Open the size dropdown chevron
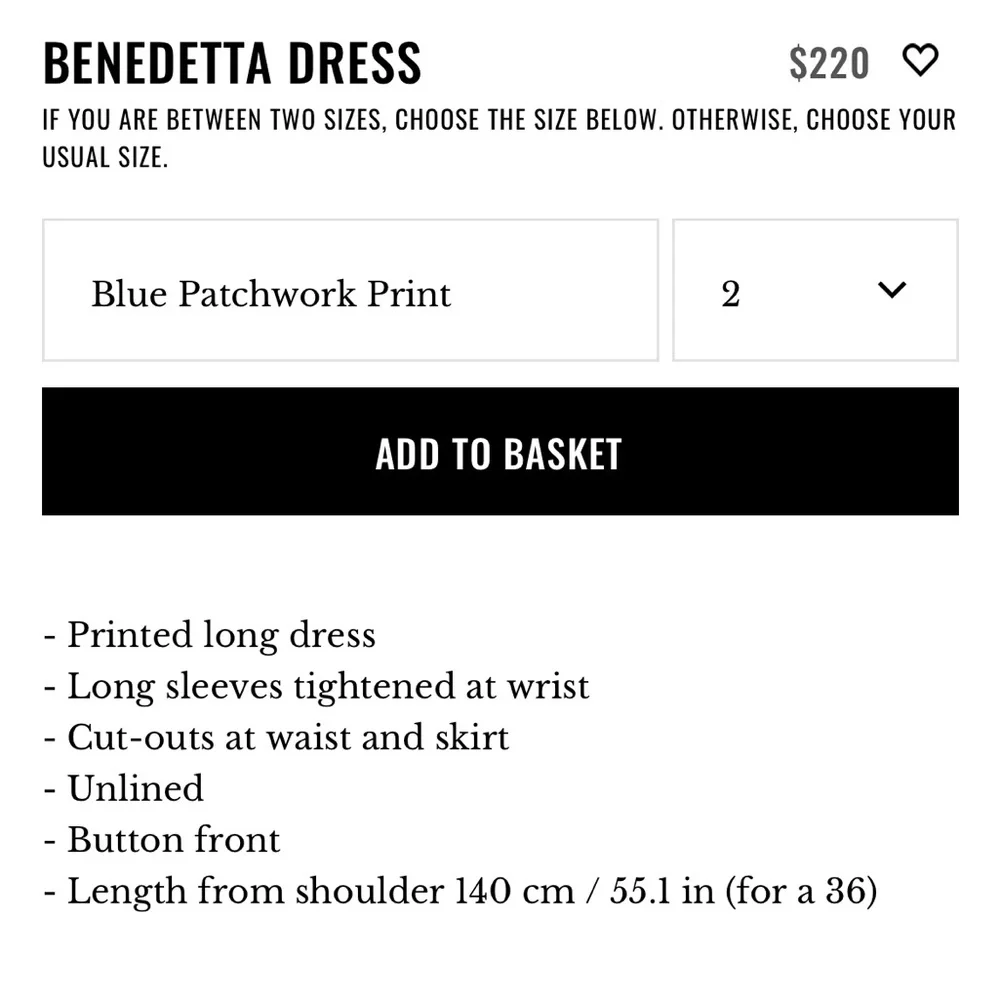The image size is (1000, 1000). coord(890,291)
